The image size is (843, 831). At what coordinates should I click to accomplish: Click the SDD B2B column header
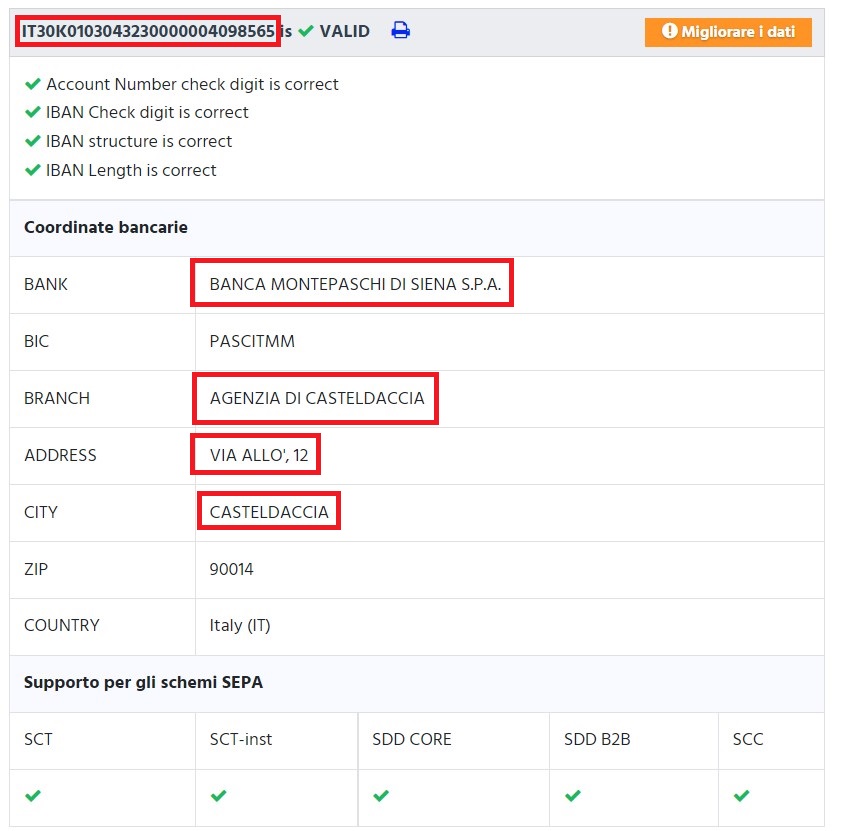pos(597,740)
